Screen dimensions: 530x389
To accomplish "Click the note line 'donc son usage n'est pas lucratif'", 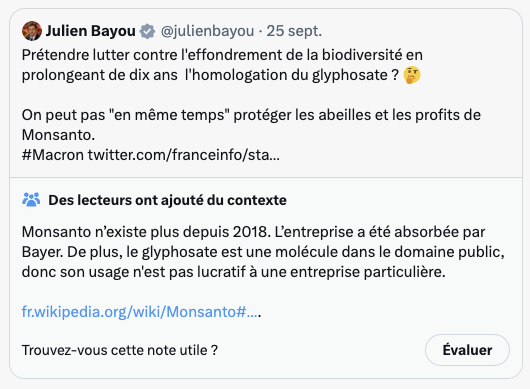I will pos(234,272).
